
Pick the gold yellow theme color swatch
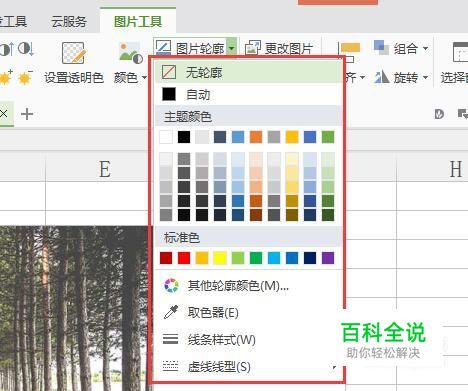click(x=292, y=137)
